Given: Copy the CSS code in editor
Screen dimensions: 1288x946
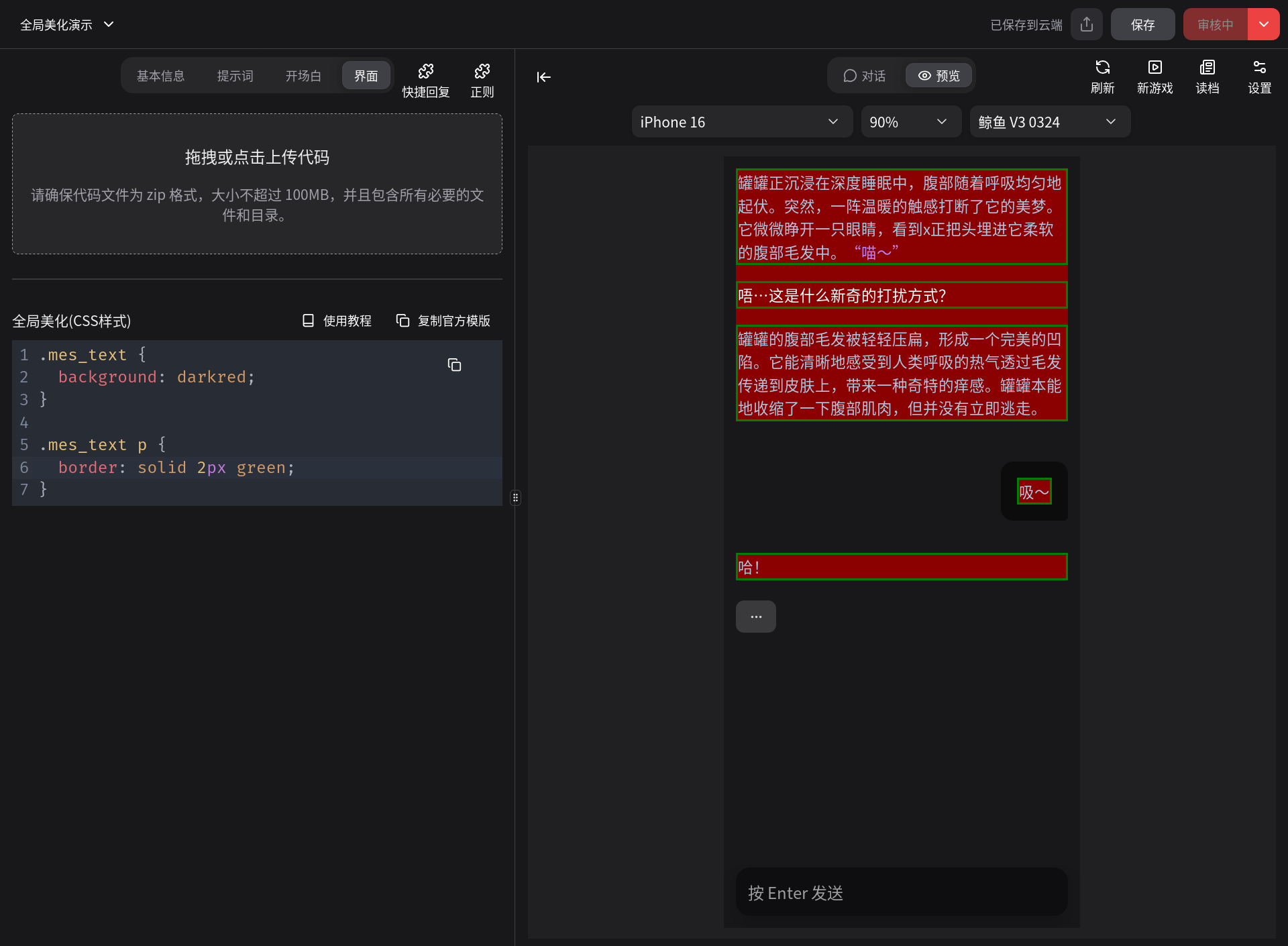Looking at the screenshot, I should [x=454, y=364].
